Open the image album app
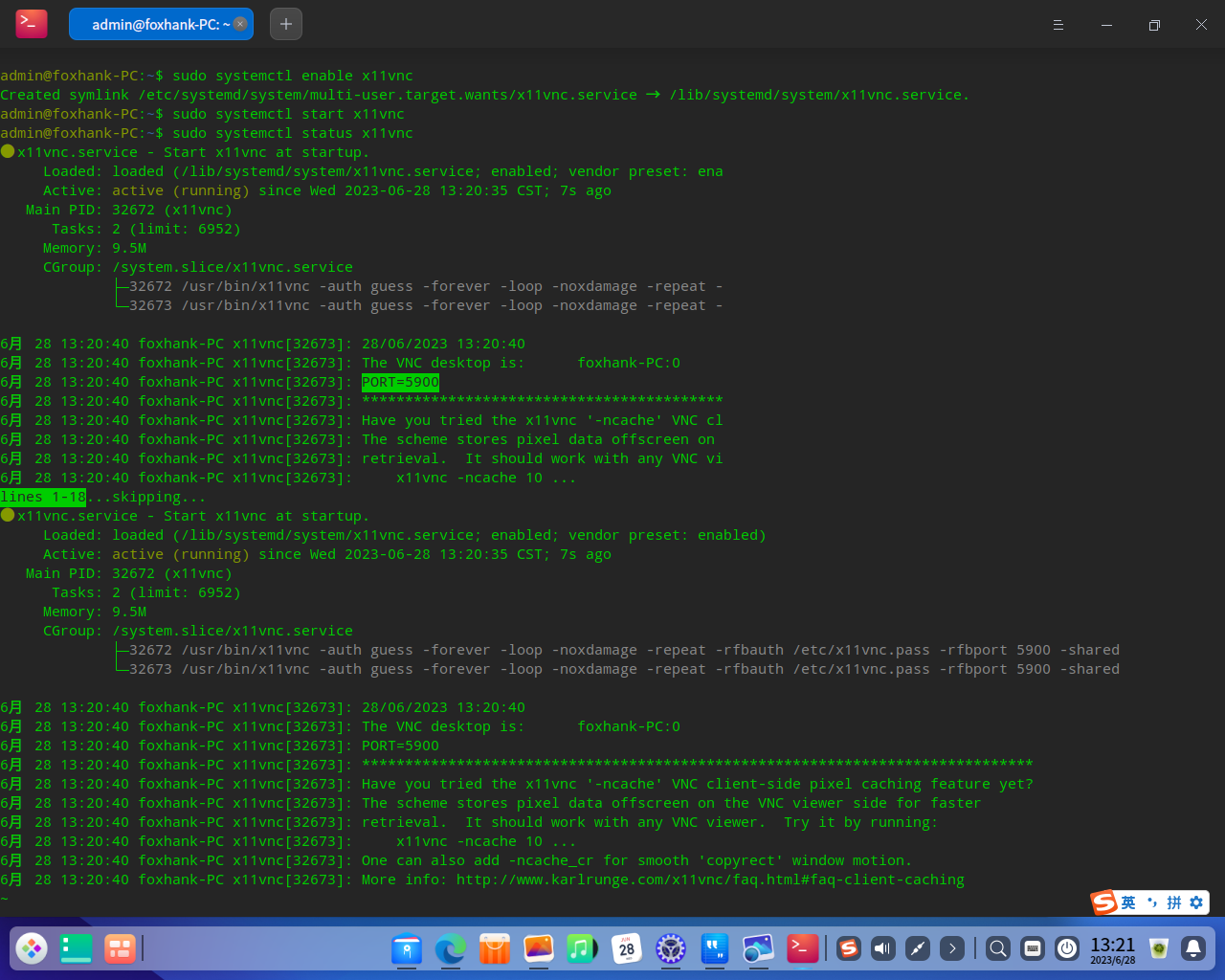 [x=539, y=948]
